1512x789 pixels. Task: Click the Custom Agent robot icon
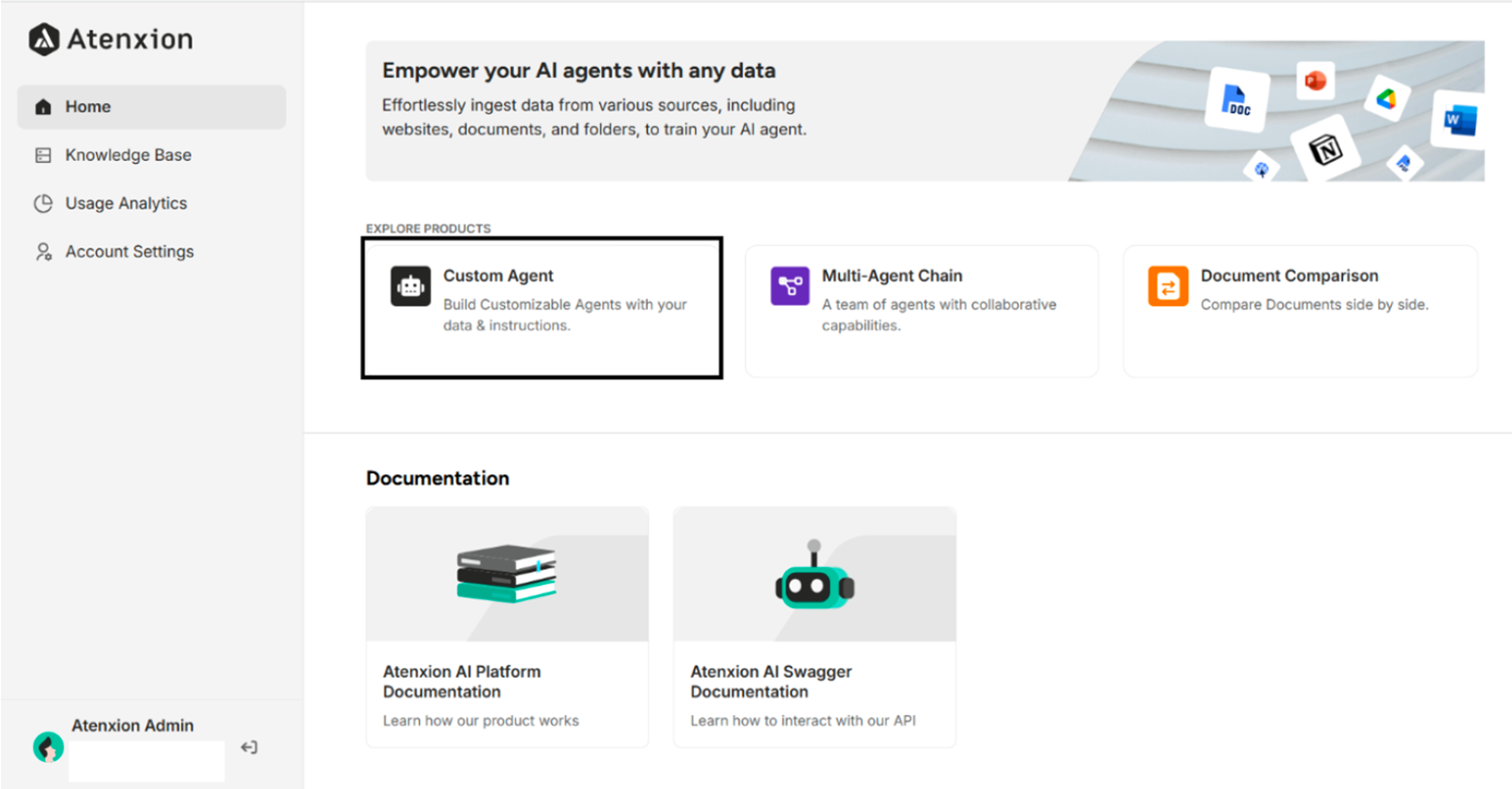pyautogui.click(x=411, y=286)
